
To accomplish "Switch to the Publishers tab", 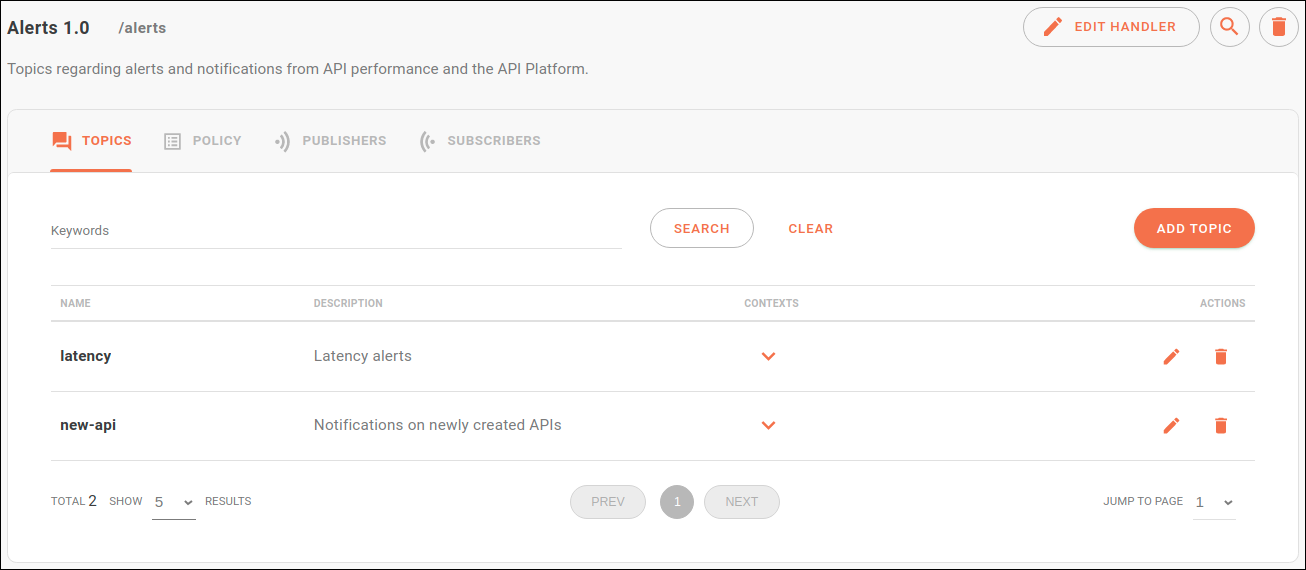I will click(x=331, y=141).
